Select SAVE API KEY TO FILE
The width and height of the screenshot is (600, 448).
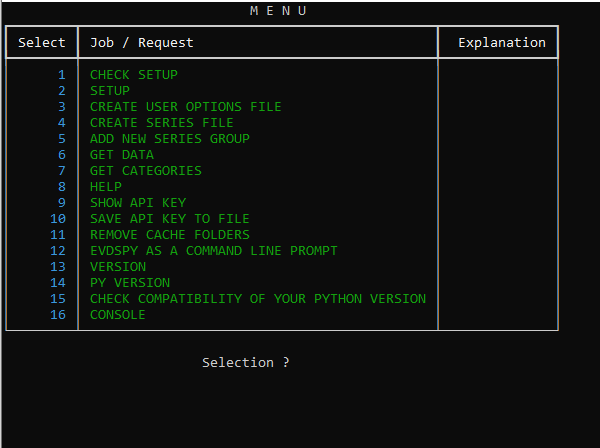coord(170,219)
